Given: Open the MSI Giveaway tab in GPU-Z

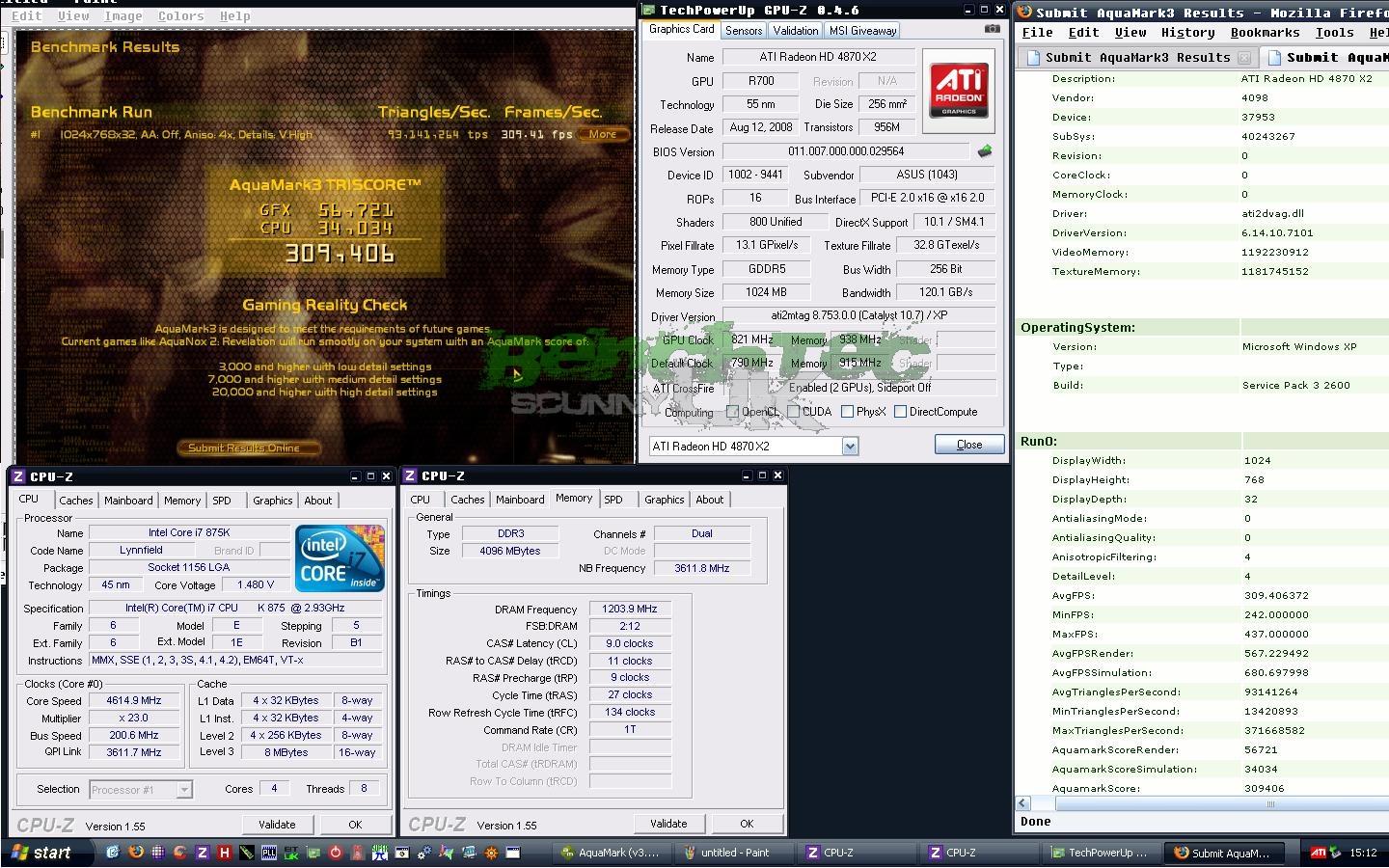Looking at the screenshot, I should click(863, 31).
